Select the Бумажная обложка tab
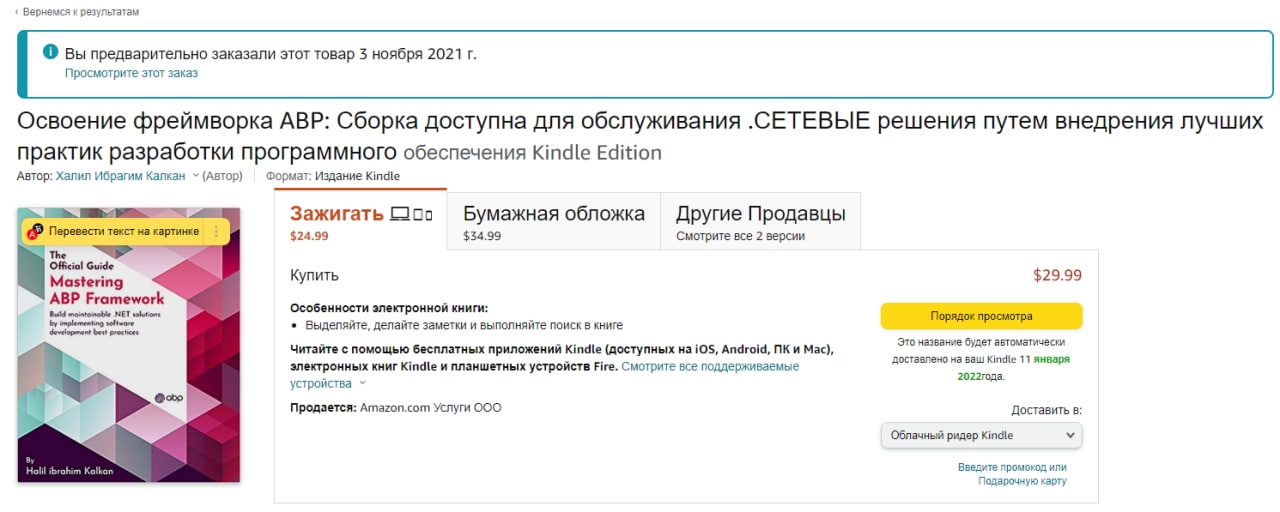This screenshot has height=512, width=1280. 553,222
